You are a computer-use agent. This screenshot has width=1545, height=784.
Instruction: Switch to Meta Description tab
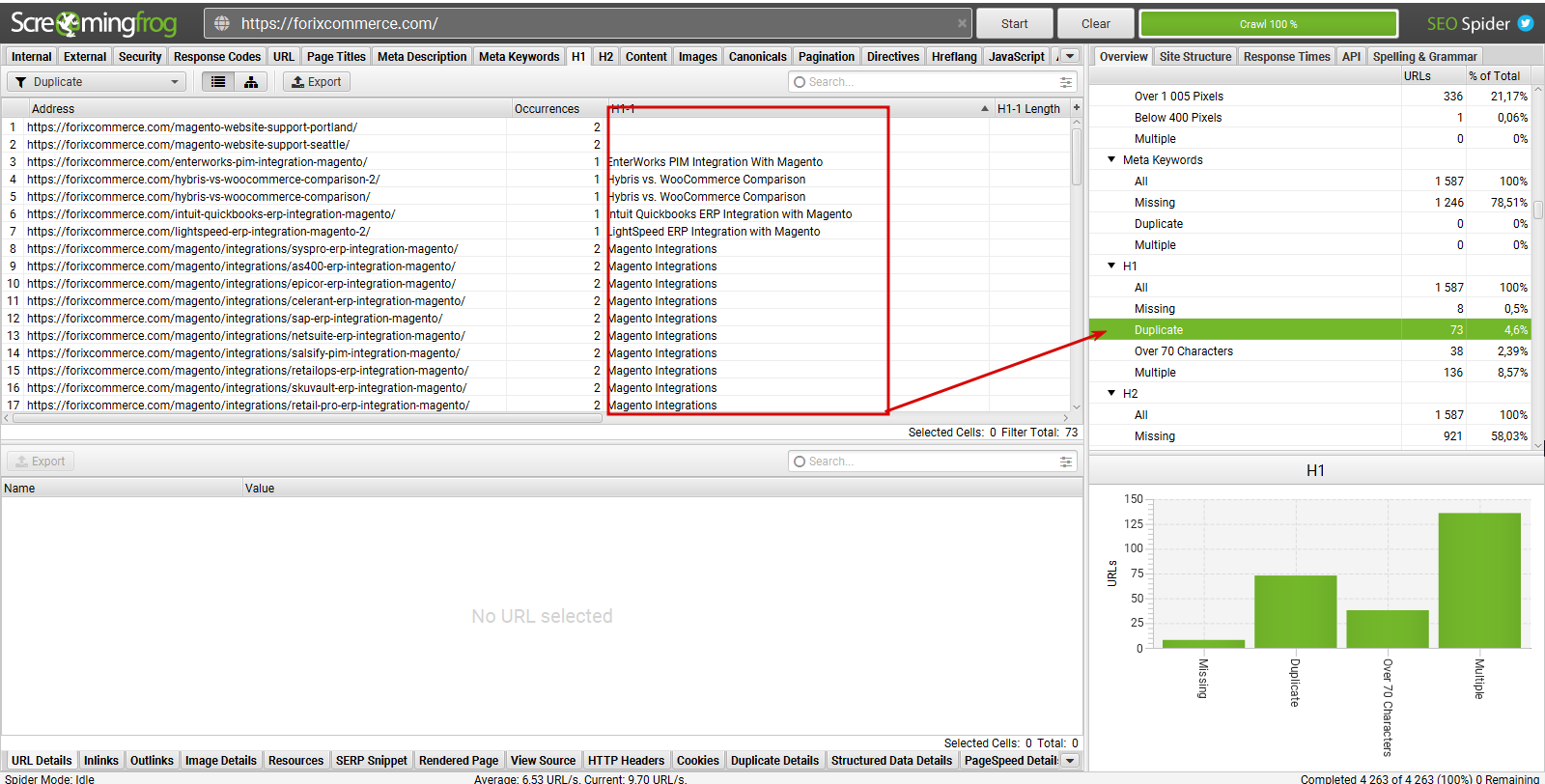tap(423, 56)
